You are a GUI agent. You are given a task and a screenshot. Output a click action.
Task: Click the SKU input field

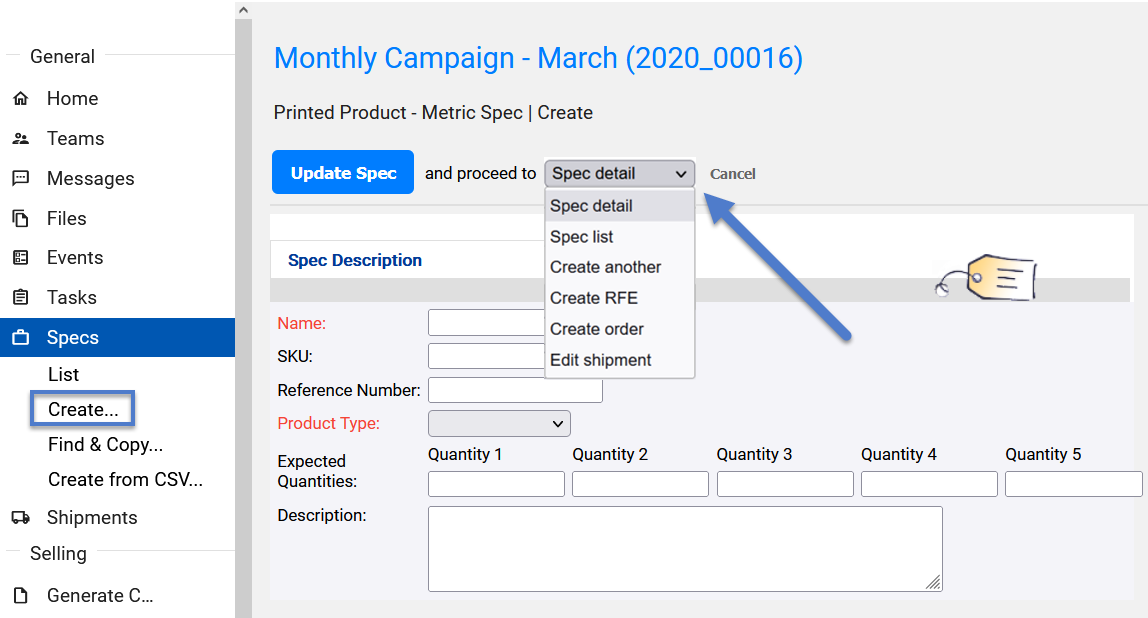pos(487,357)
